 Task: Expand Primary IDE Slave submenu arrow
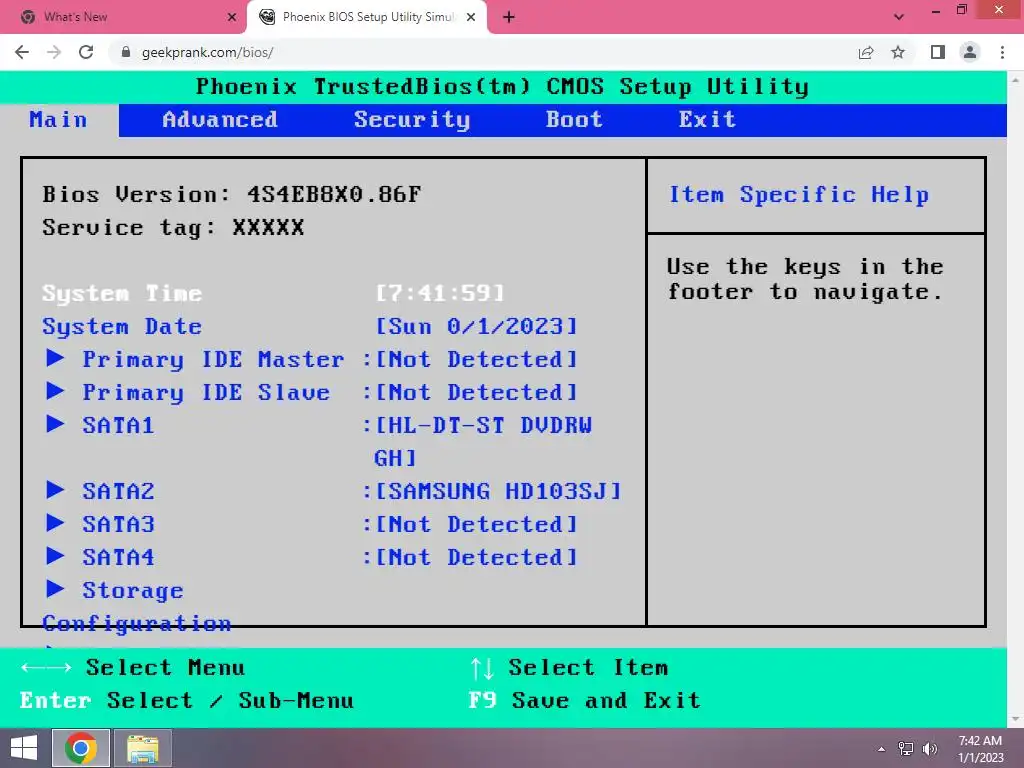coord(56,391)
